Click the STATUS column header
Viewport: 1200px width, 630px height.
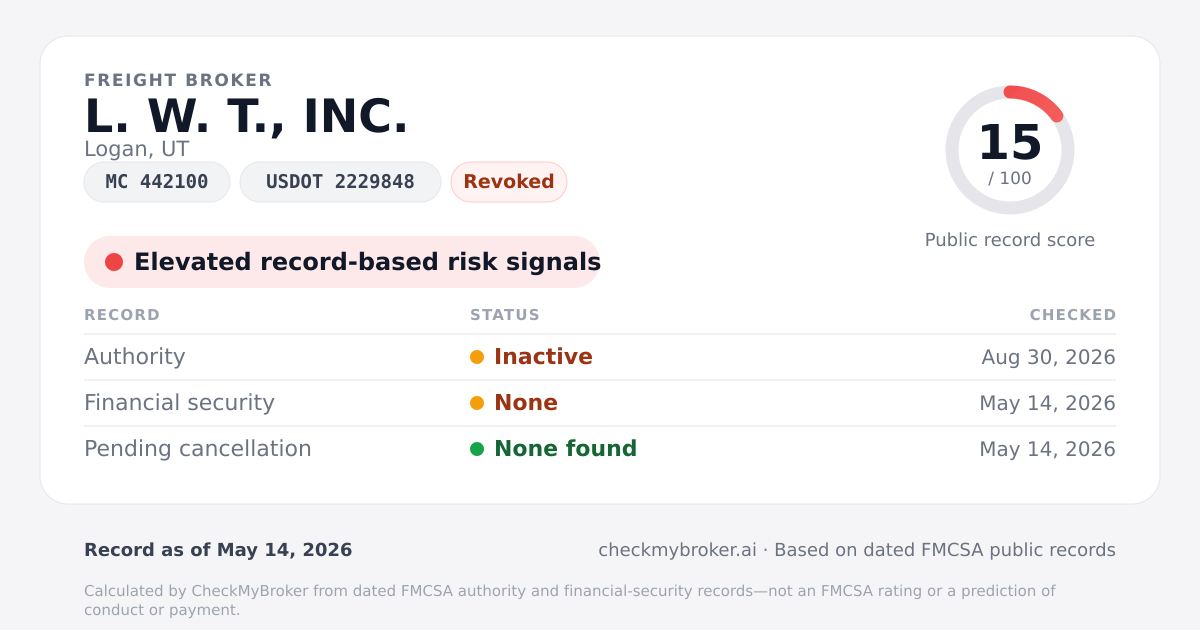(x=505, y=315)
